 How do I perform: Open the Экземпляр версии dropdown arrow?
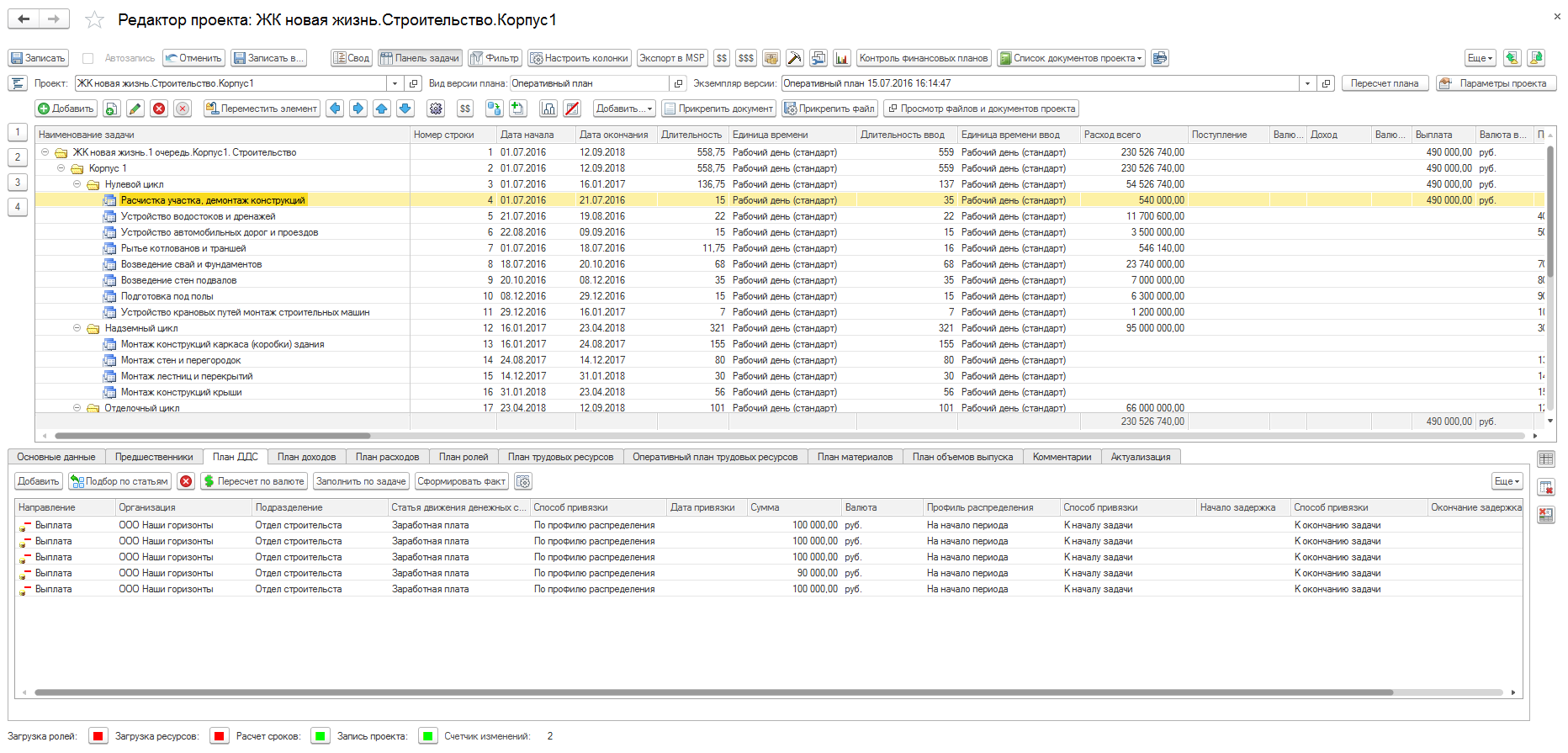tap(1307, 83)
